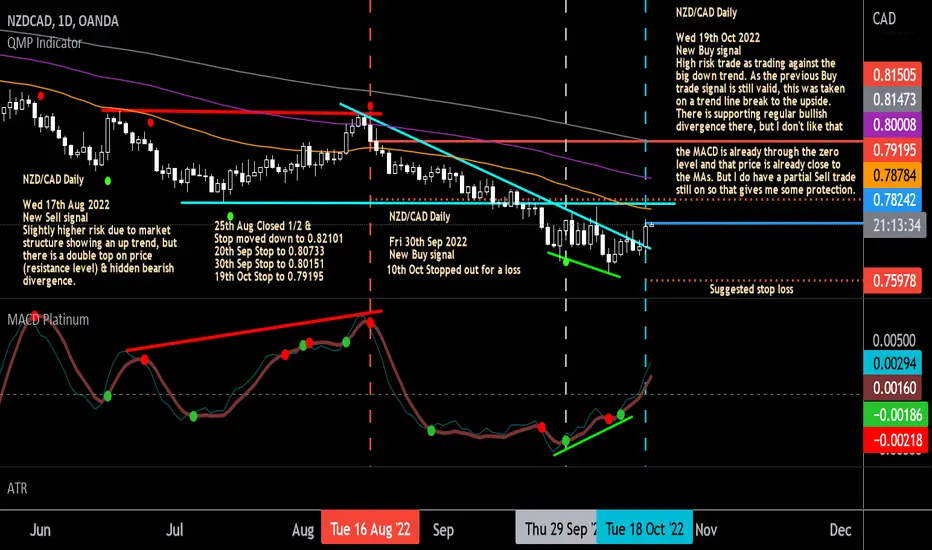Click the Aug label on time axis

(303, 530)
